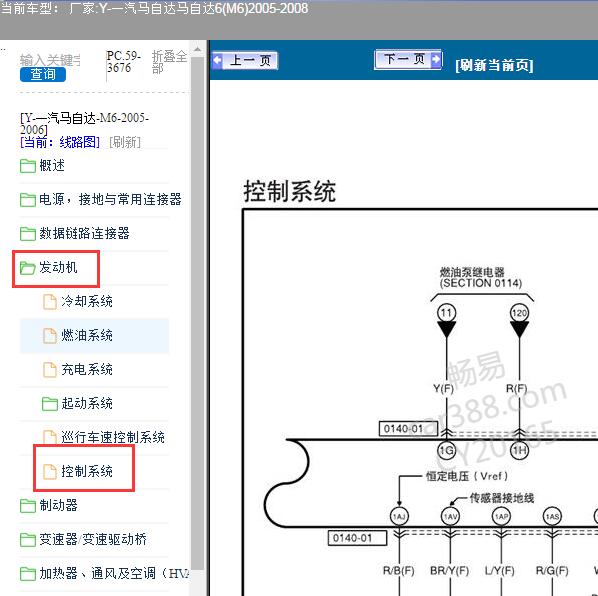598x596 pixels.
Task: Collapse the 发动机 open folder icon
Action: tap(27, 268)
